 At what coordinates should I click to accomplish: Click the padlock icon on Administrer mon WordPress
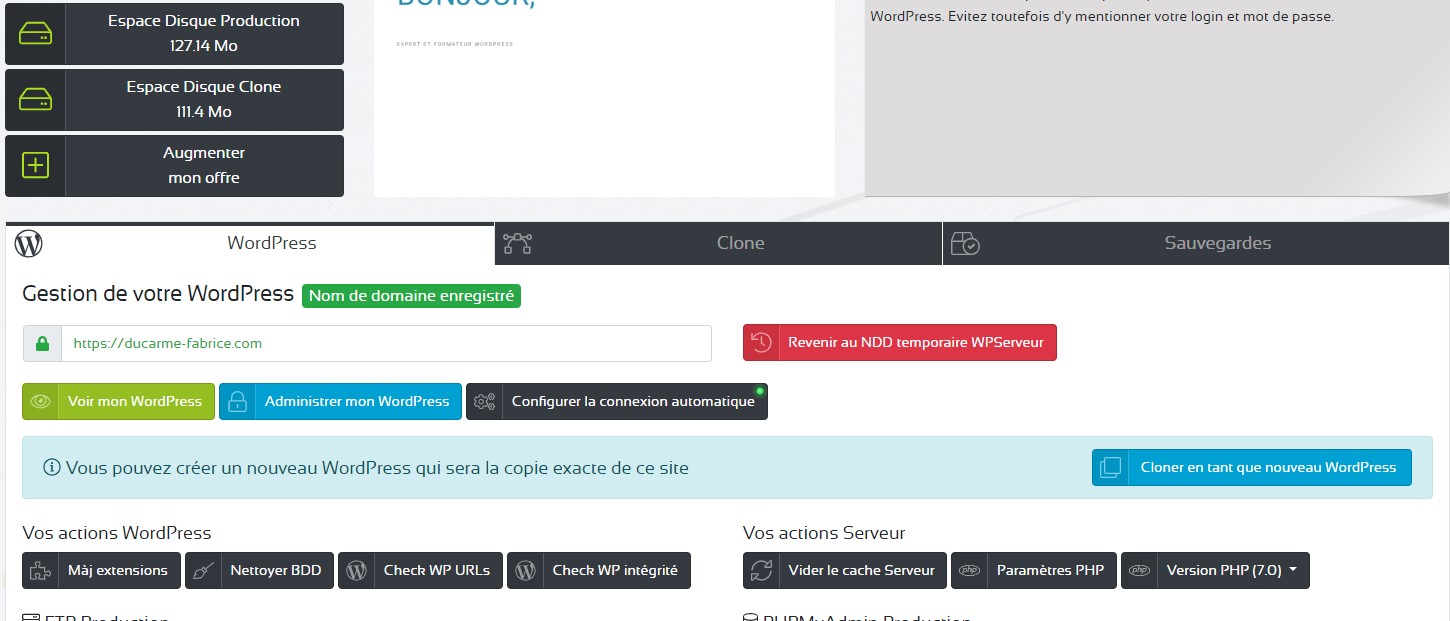click(x=237, y=401)
